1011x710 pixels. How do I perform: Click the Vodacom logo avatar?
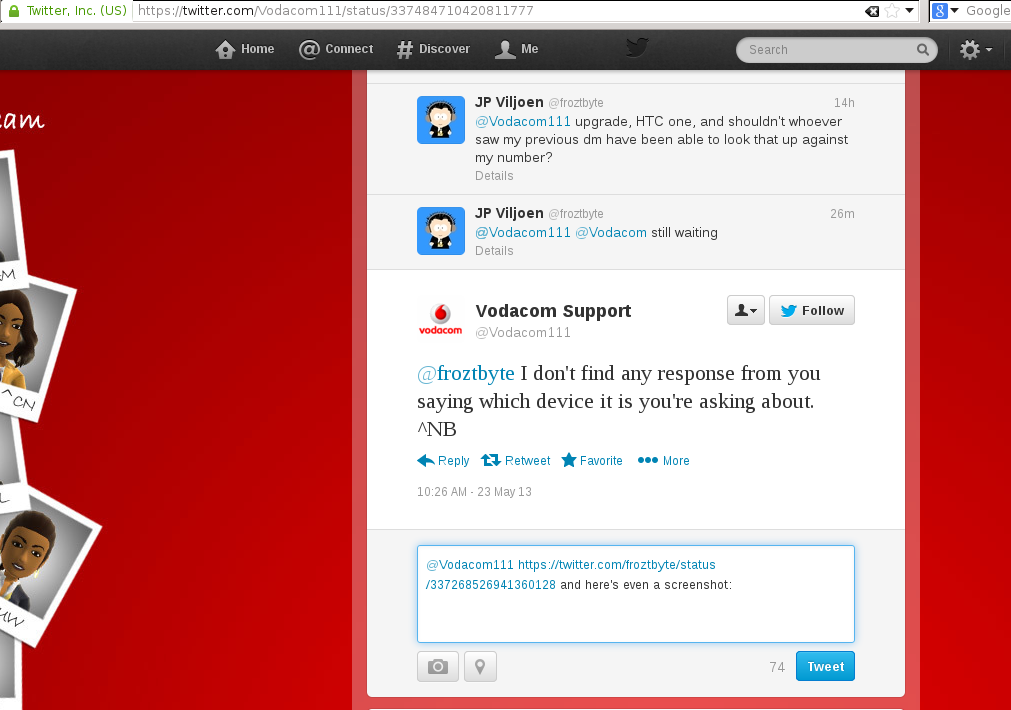click(x=441, y=319)
